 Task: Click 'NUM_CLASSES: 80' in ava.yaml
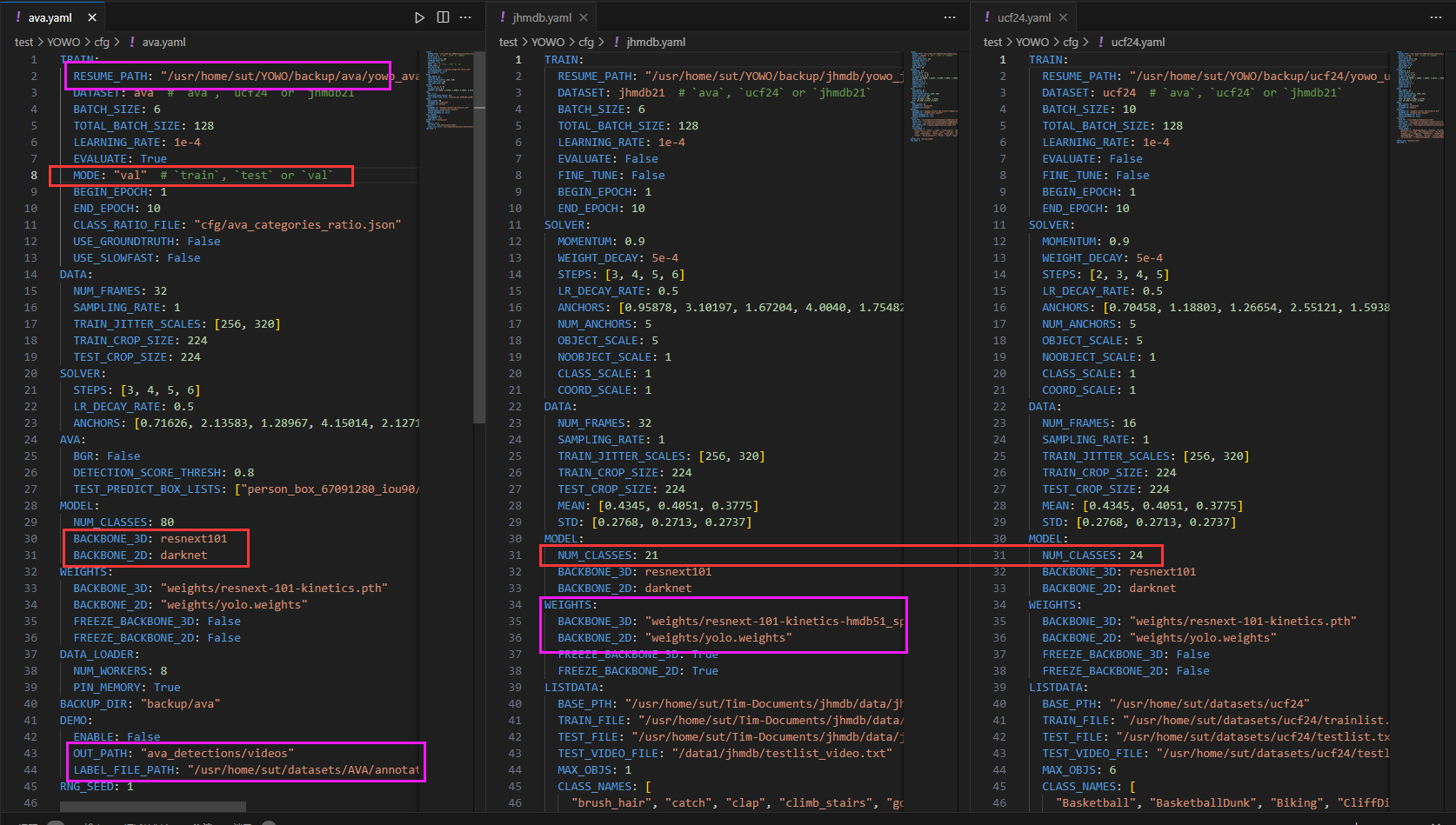click(x=124, y=522)
